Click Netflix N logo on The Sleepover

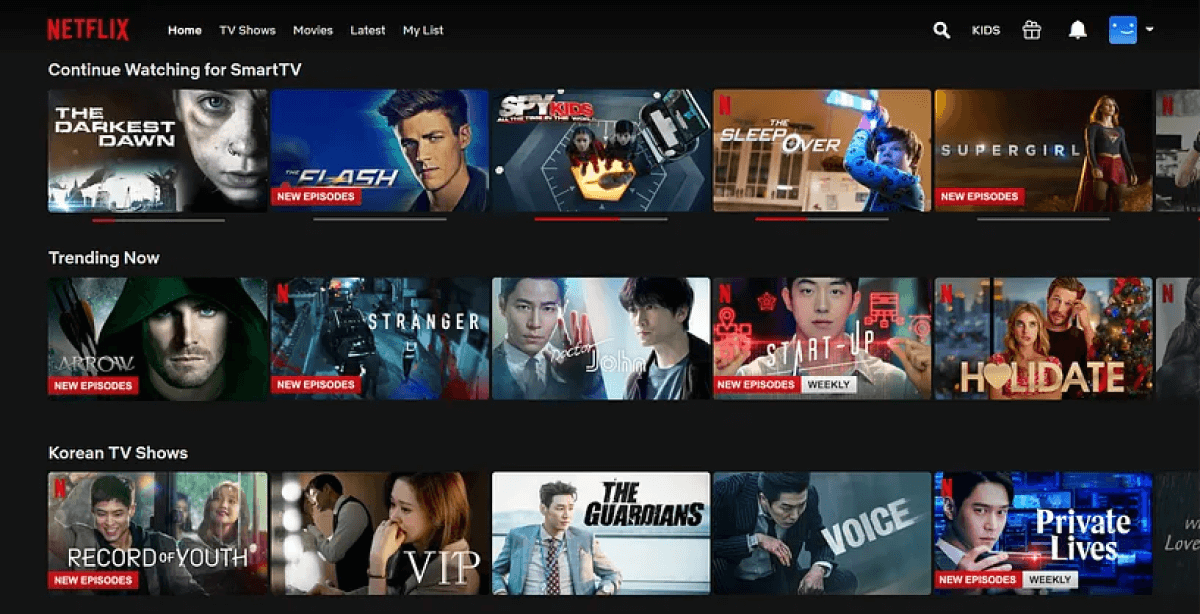pos(725,103)
